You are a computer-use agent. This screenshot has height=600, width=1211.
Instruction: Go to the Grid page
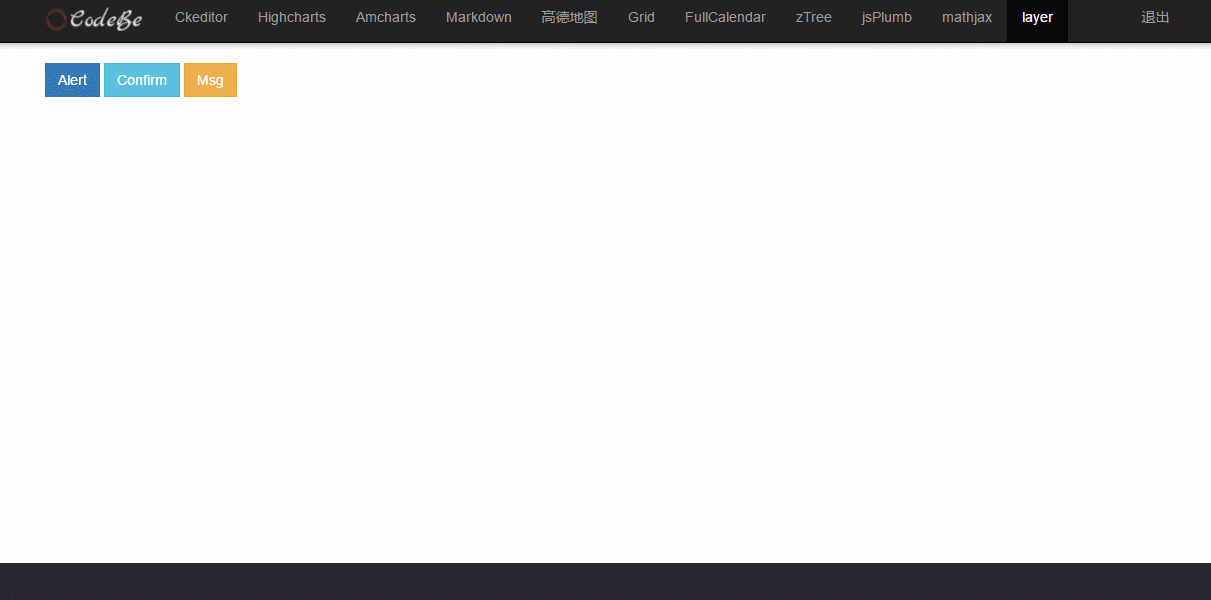642,18
